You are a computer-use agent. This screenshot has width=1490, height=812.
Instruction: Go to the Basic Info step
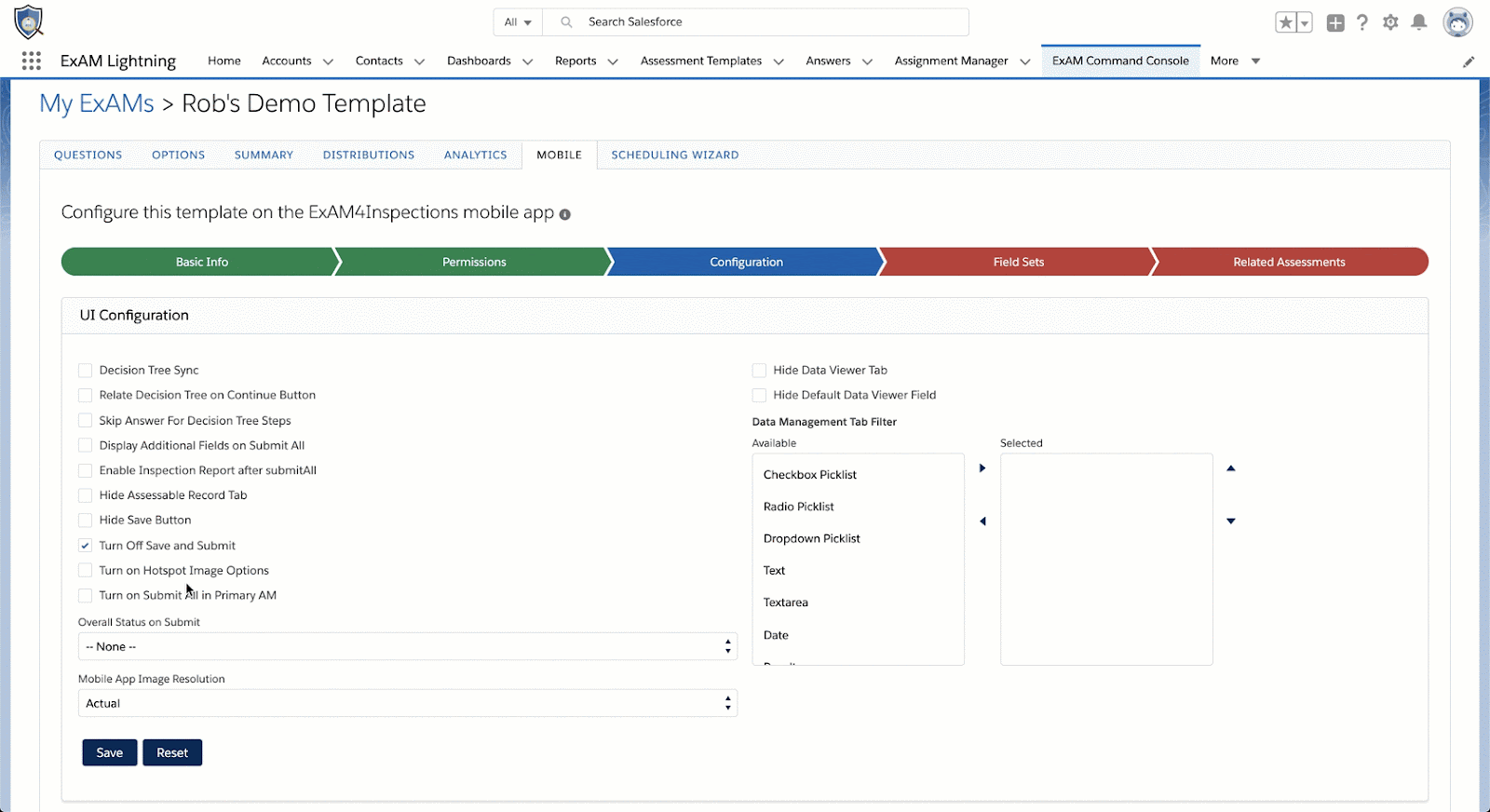199,263
